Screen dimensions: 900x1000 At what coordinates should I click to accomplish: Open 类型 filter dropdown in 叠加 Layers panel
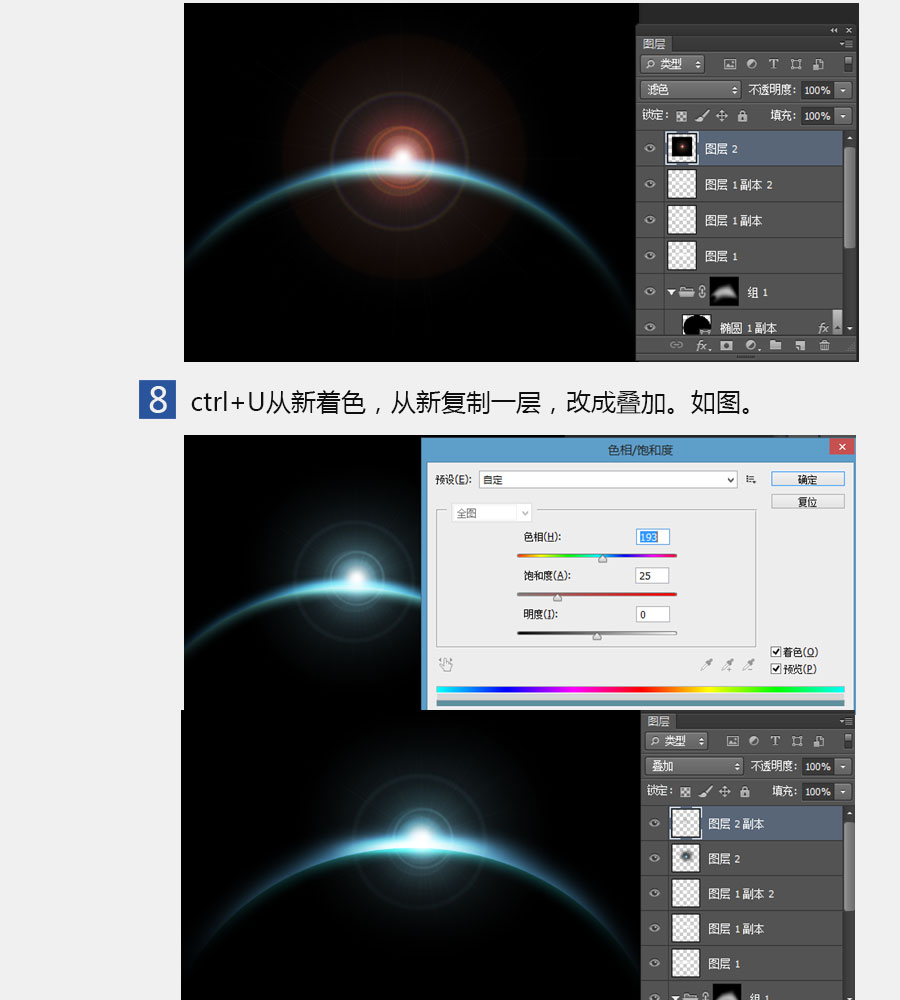[x=676, y=740]
